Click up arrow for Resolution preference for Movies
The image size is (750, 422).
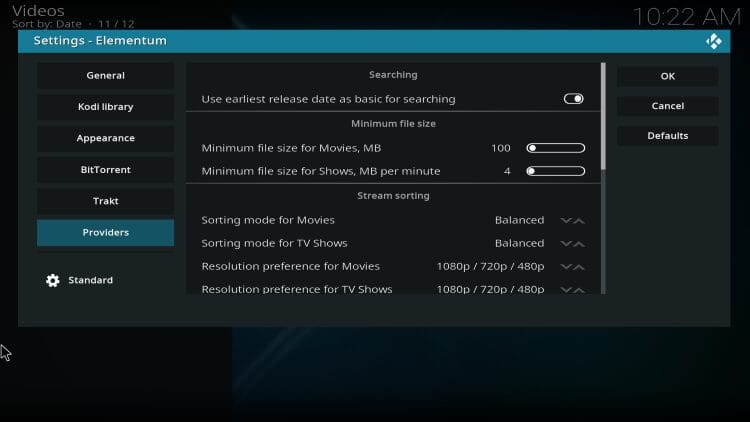(579, 267)
